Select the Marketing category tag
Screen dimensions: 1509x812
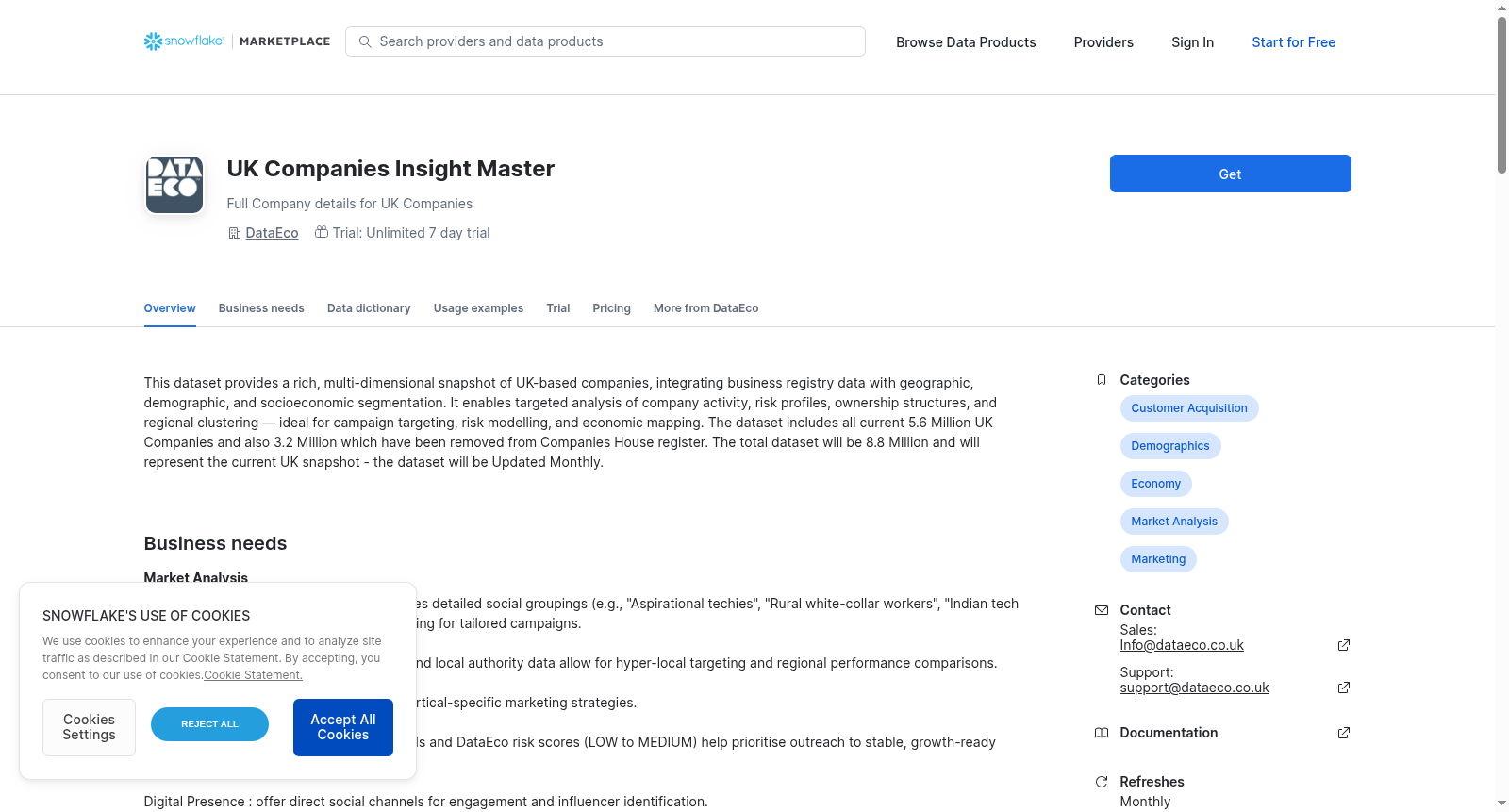pyautogui.click(x=1158, y=559)
